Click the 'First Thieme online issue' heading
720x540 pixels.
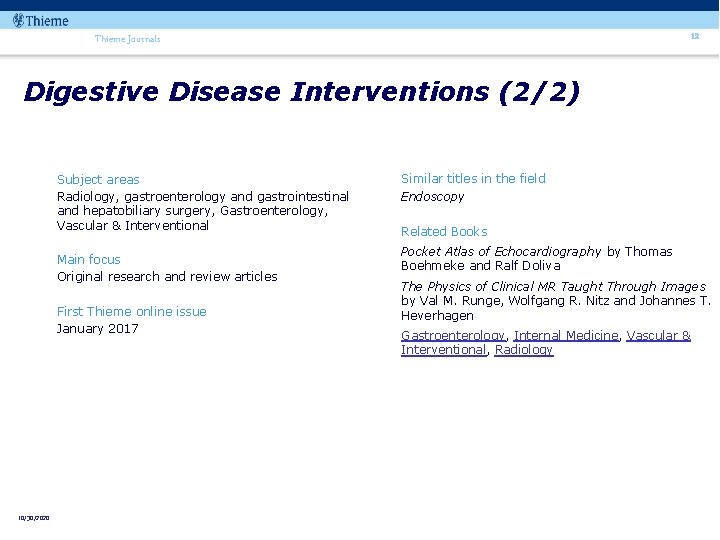(x=132, y=311)
